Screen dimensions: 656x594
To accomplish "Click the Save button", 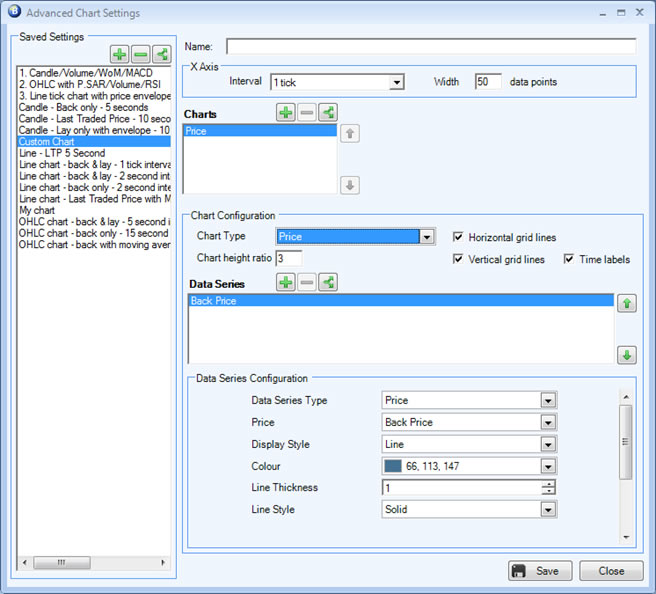I will (x=540, y=571).
